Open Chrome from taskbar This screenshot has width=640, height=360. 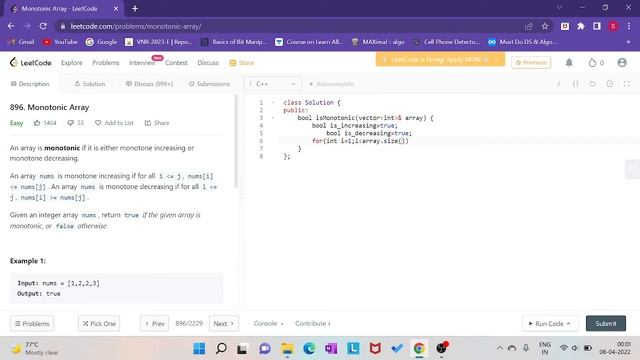click(419, 349)
